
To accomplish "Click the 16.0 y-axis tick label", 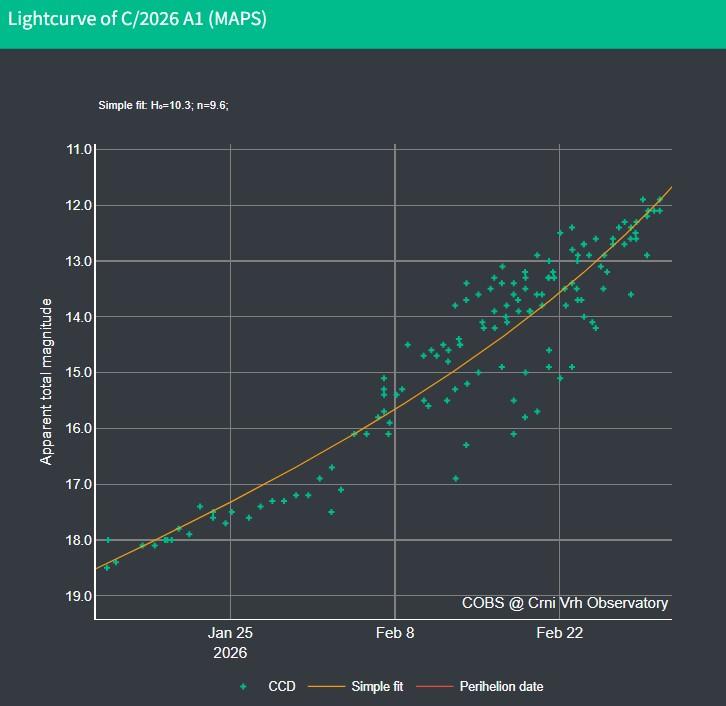I will point(79,428).
